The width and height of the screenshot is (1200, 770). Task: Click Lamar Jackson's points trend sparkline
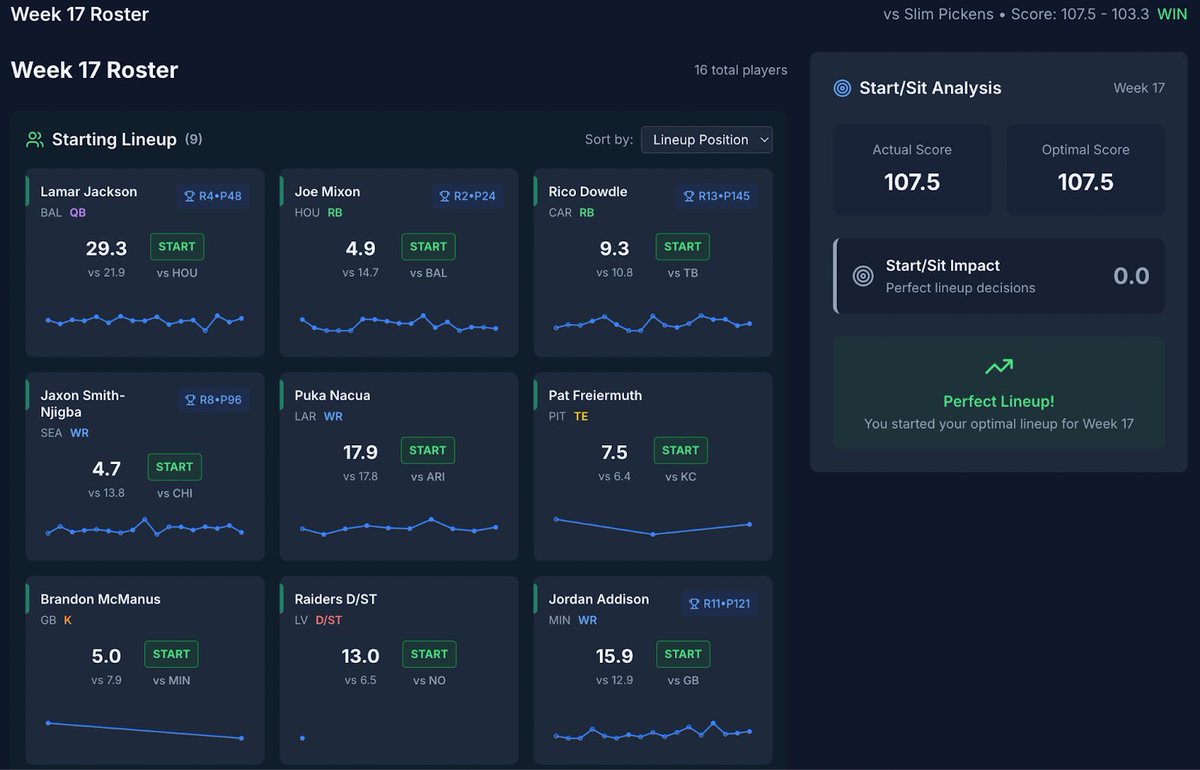tap(145, 321)
